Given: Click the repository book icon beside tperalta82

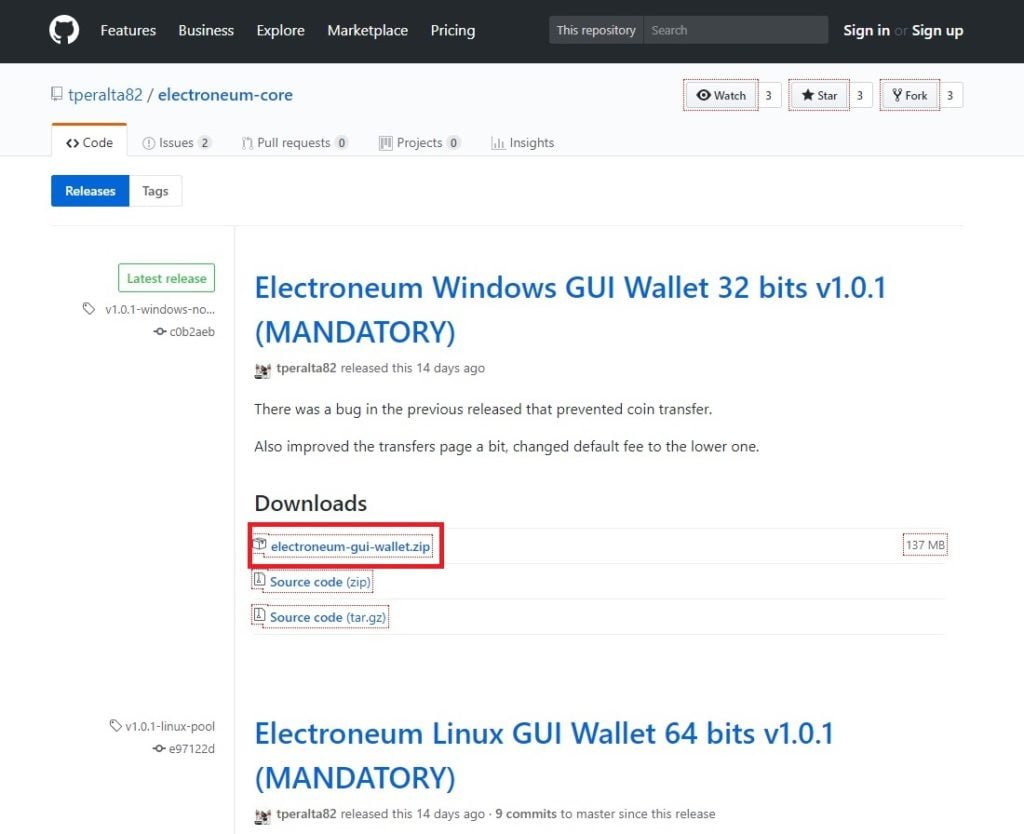Looking at the screenshot, I should pyautogui.click(x=57, y=94).
